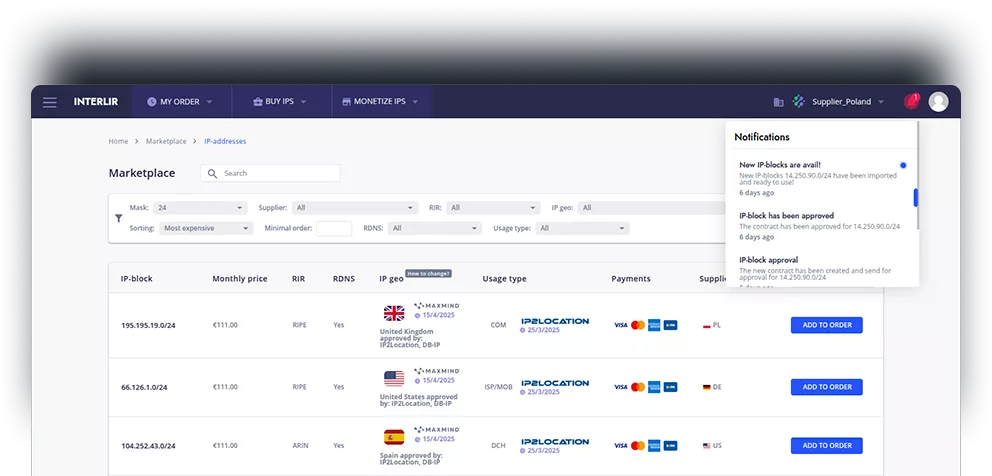Open the user avatar profile icon
992x476 pixels.
[x=938, y=102]
